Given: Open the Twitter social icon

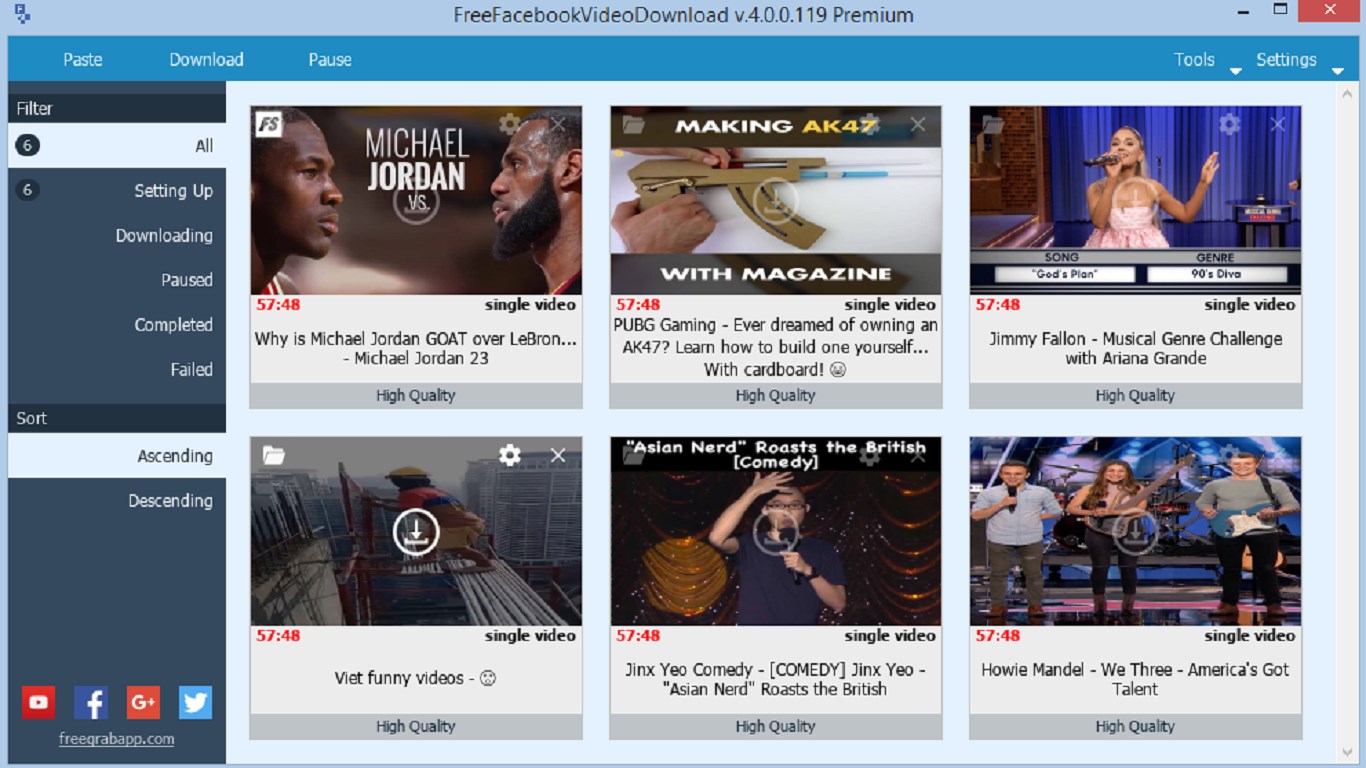Looking at the screenshot, I should (x=196, y=702).
